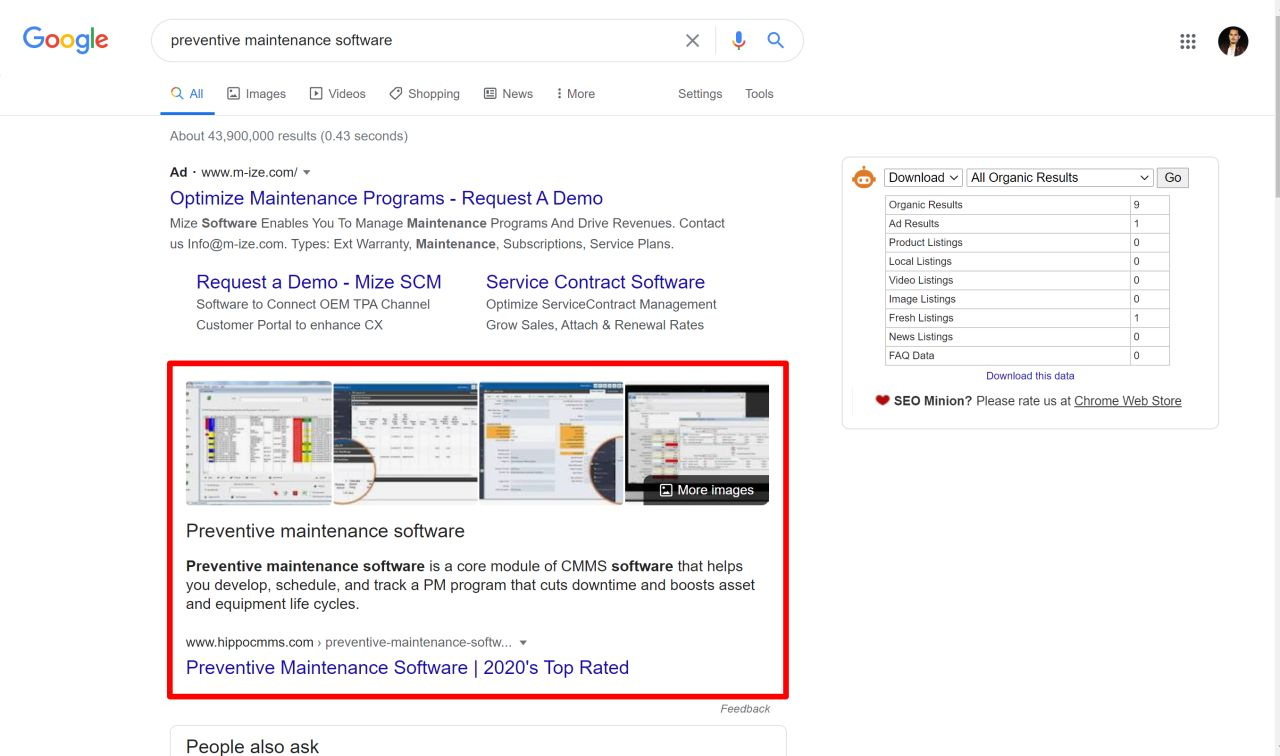
Task: Click the Fresh Listings row label
Action: click(x=922, y=318)
